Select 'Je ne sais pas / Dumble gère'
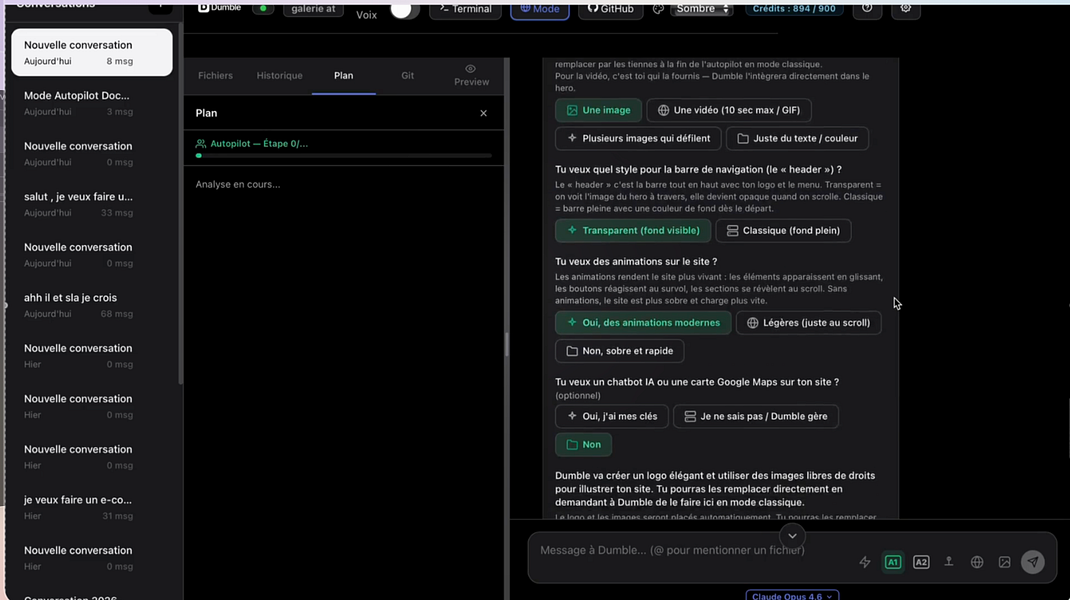The image size is (1070, 600). (756, 416)
